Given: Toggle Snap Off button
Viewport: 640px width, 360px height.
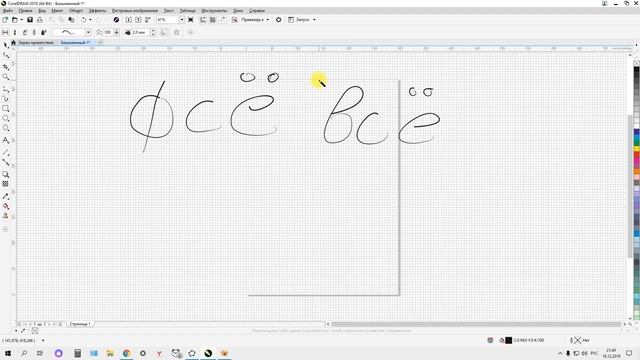Looking at the screenshot, I should coord(235,20).
